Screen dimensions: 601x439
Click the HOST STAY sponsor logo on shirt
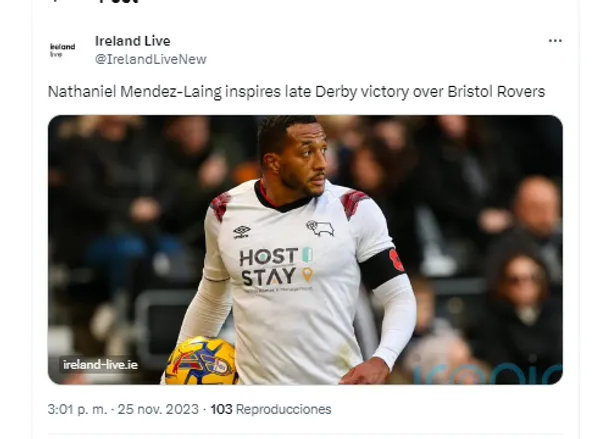(x=276, y=268)
